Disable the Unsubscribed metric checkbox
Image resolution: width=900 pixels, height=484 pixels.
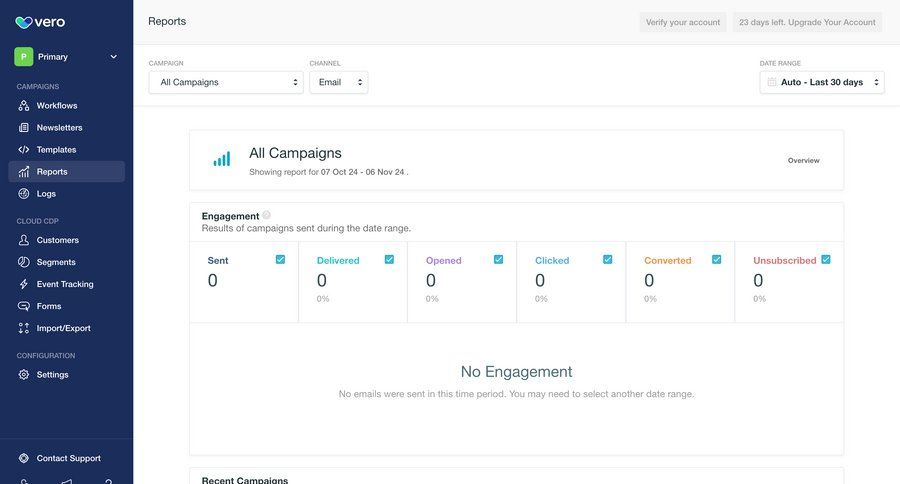click(x=825, y=260)
